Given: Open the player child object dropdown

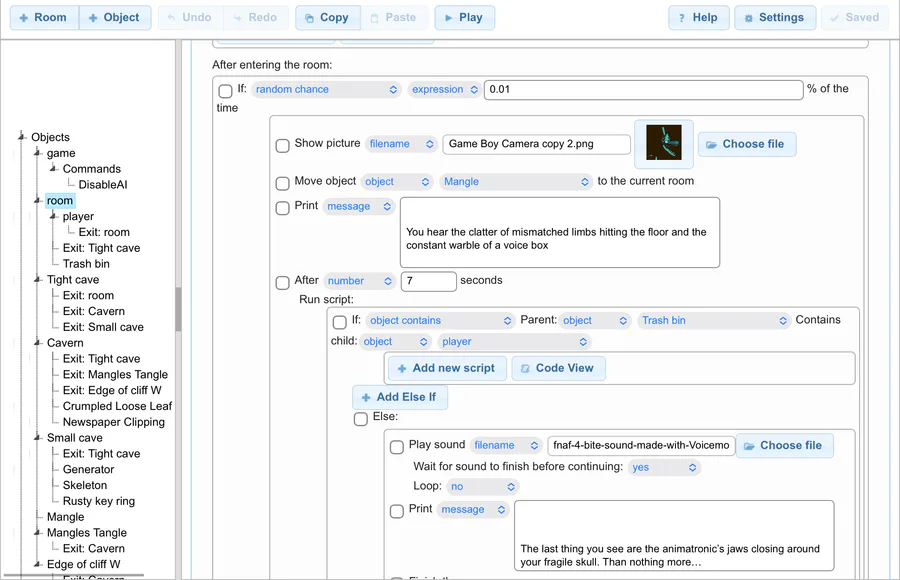Looking at the screenshot, I should (514, 342).
